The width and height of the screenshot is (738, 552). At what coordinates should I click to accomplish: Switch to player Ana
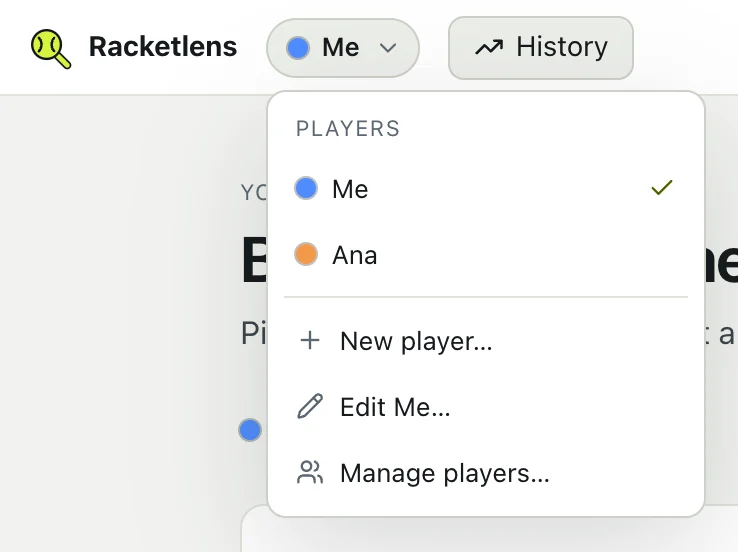pos(486,255)
